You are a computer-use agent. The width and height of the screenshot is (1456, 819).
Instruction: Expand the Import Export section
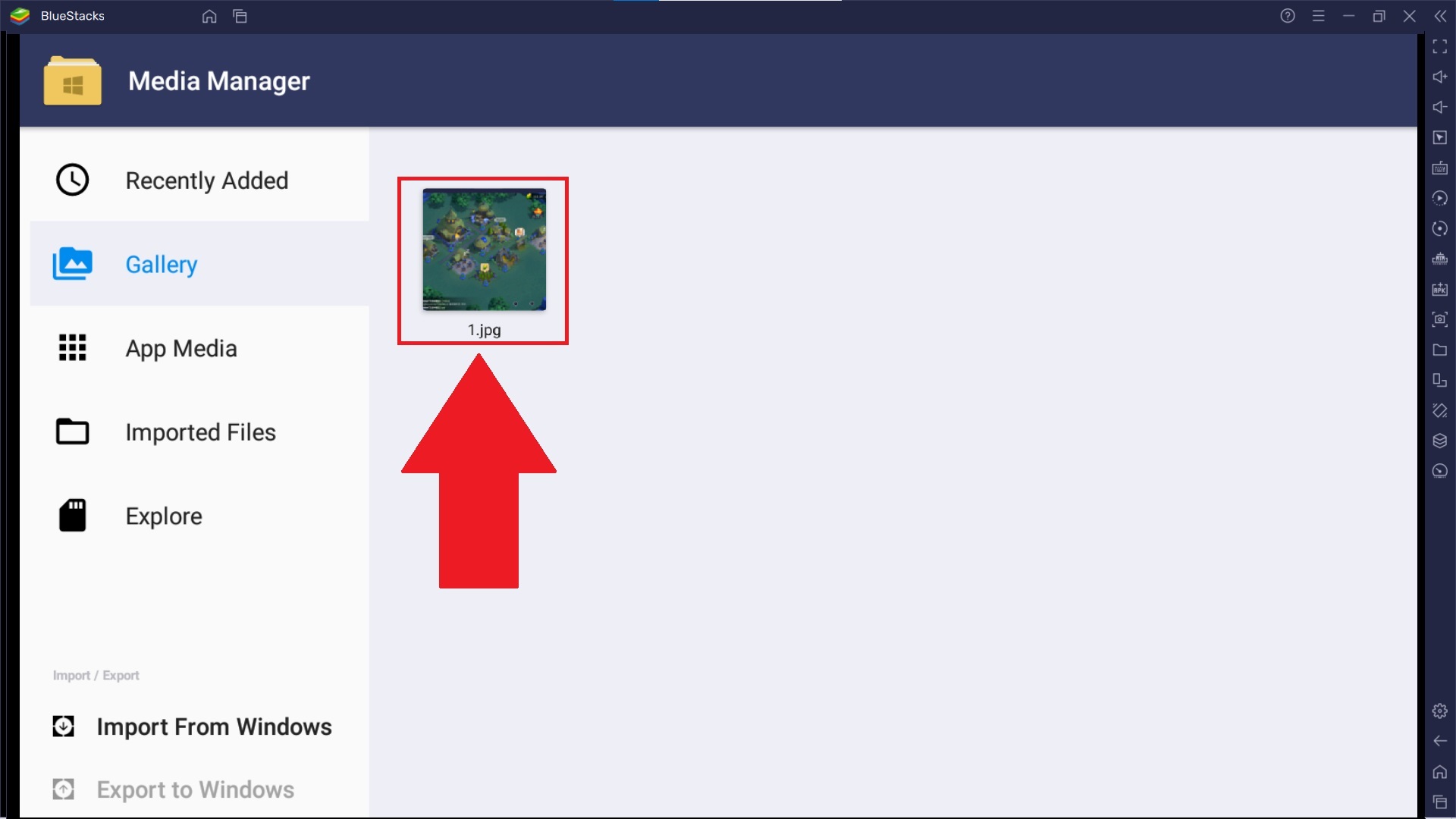click(x=96, y=674)
